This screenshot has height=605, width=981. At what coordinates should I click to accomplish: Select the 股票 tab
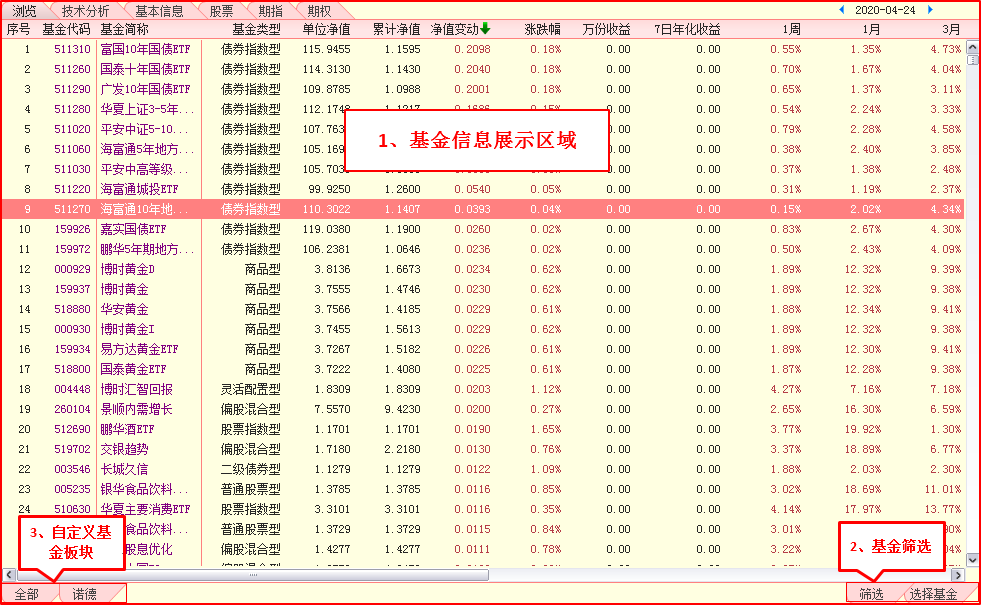point(221,10)
